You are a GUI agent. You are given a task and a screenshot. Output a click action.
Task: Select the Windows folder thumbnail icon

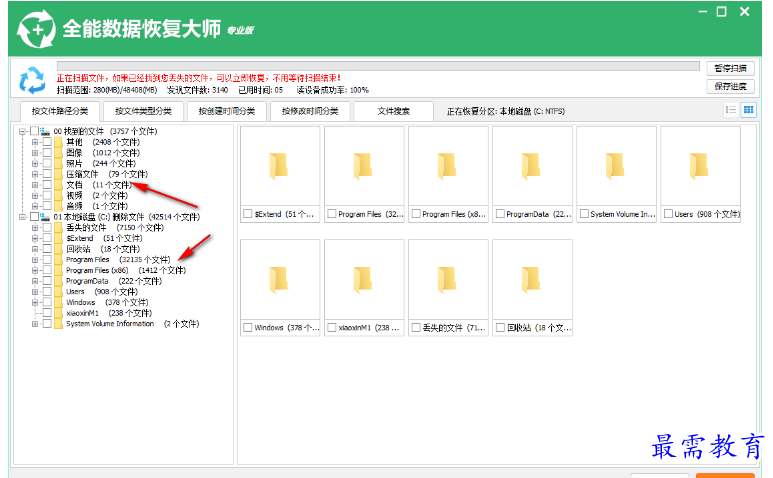[279, 279]
